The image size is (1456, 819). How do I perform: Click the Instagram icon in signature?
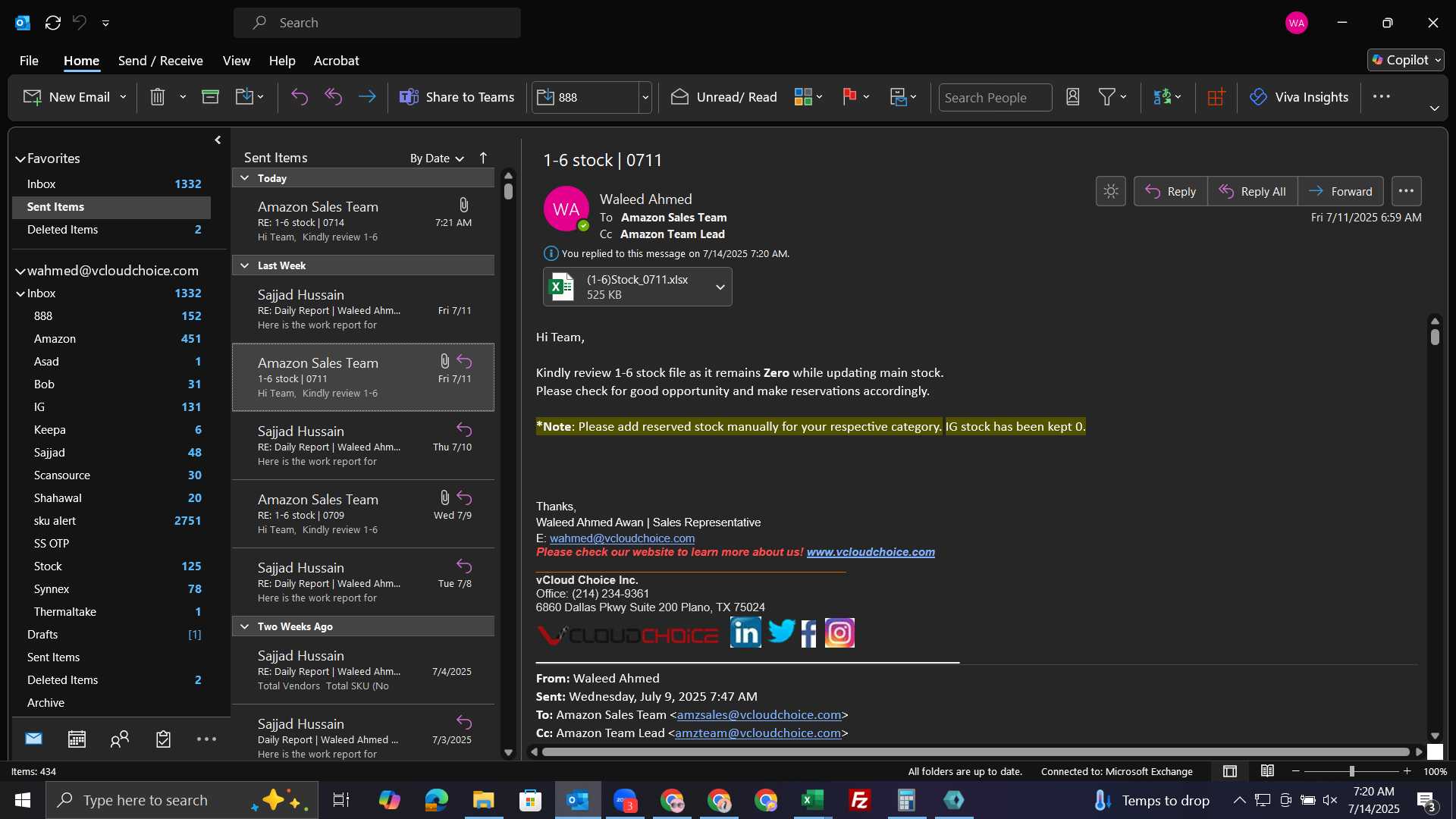839,632
